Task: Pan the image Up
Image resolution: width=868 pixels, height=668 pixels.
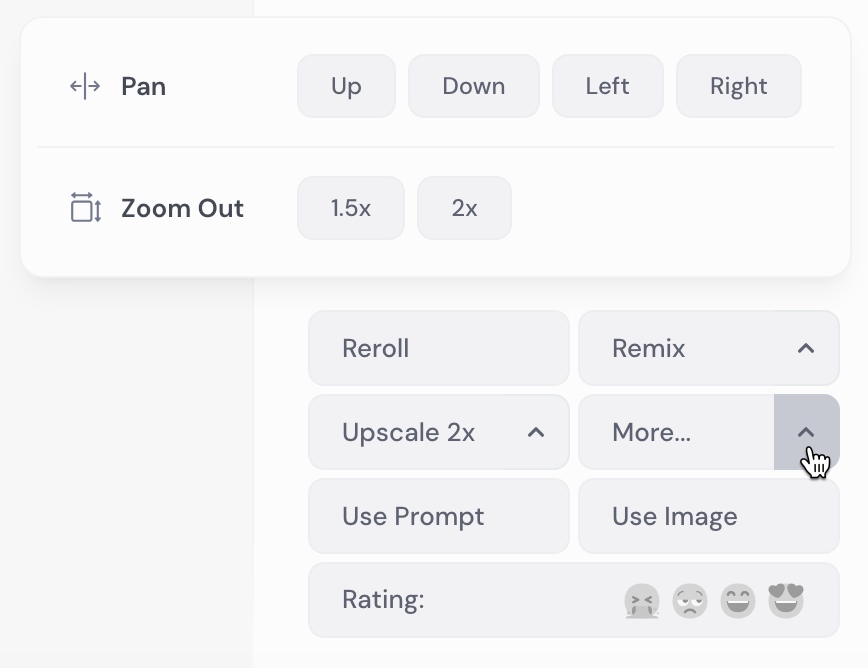Action: click(346, 86)
